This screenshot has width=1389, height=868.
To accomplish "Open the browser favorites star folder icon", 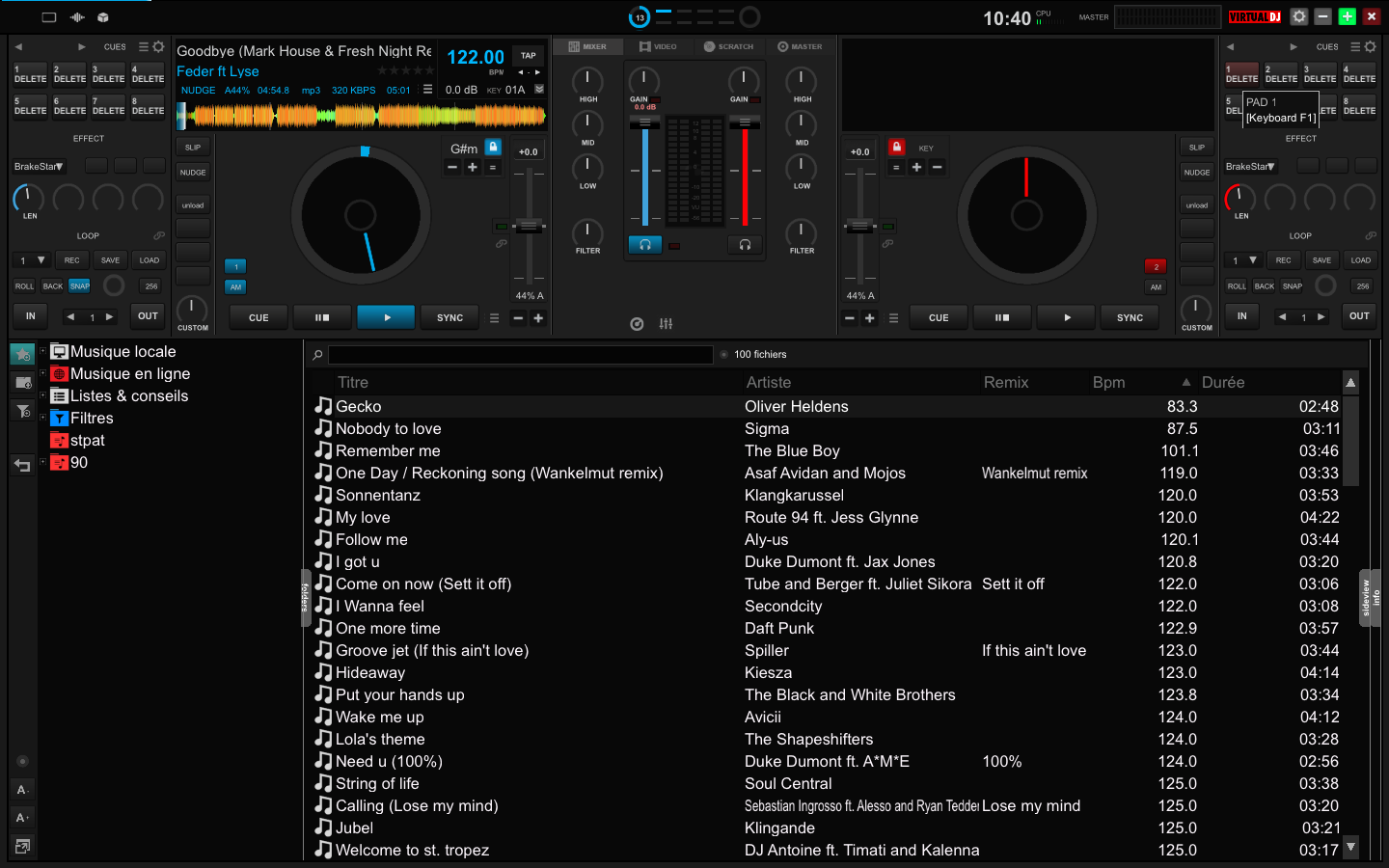I will pos(23,354).
